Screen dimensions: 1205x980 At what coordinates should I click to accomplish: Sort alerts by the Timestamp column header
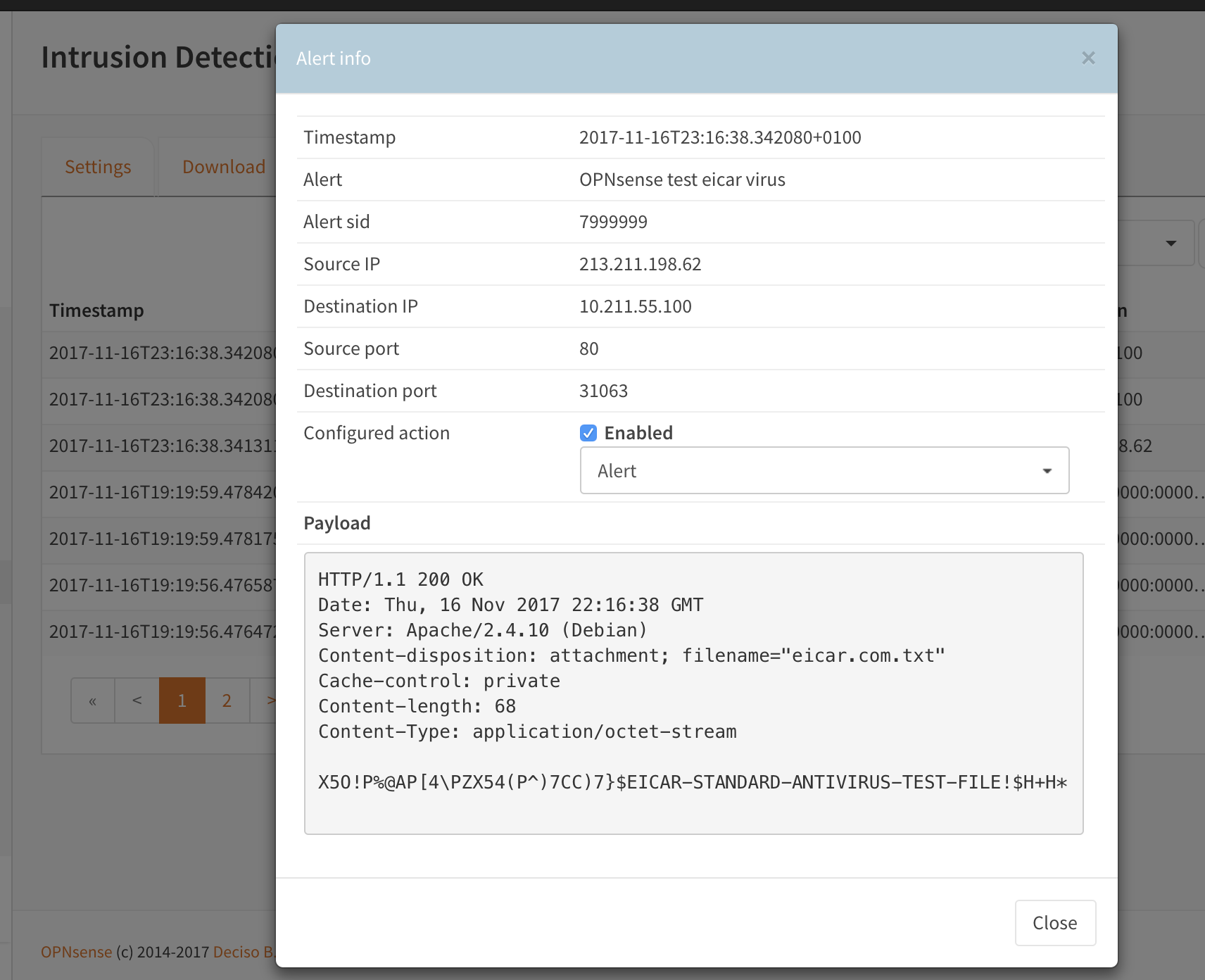[x=97, y=310]
